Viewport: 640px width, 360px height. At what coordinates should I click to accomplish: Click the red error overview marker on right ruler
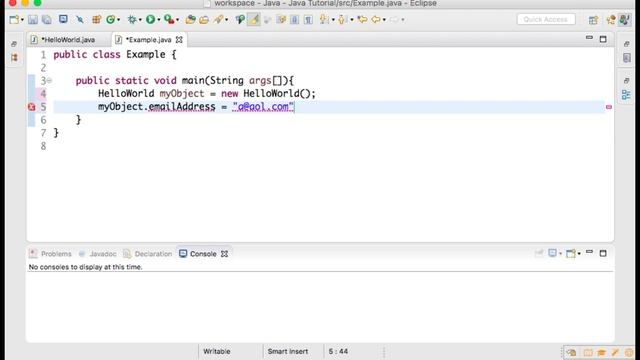(609, 107)
